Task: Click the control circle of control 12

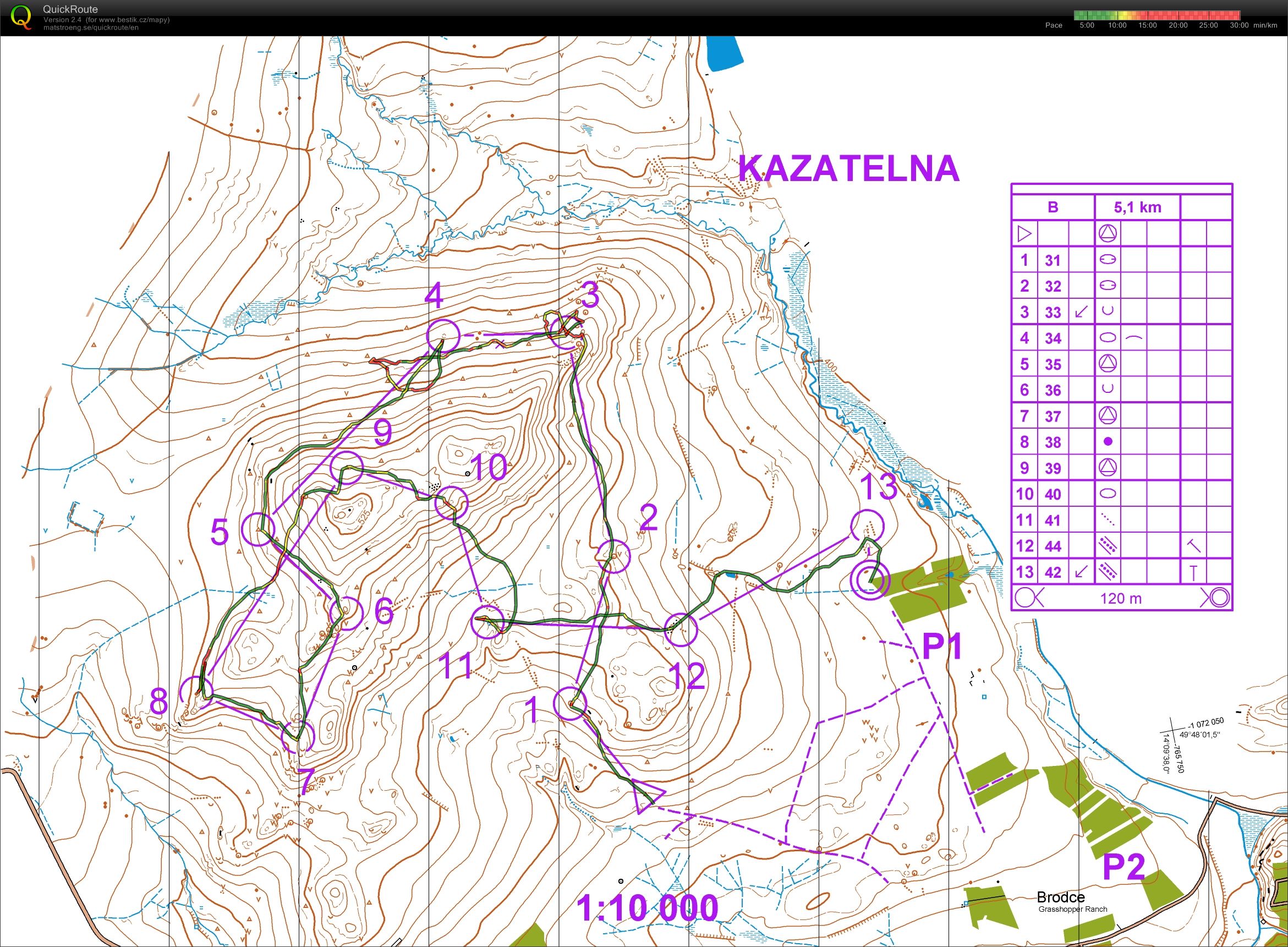Action: [x=681, y=629]
